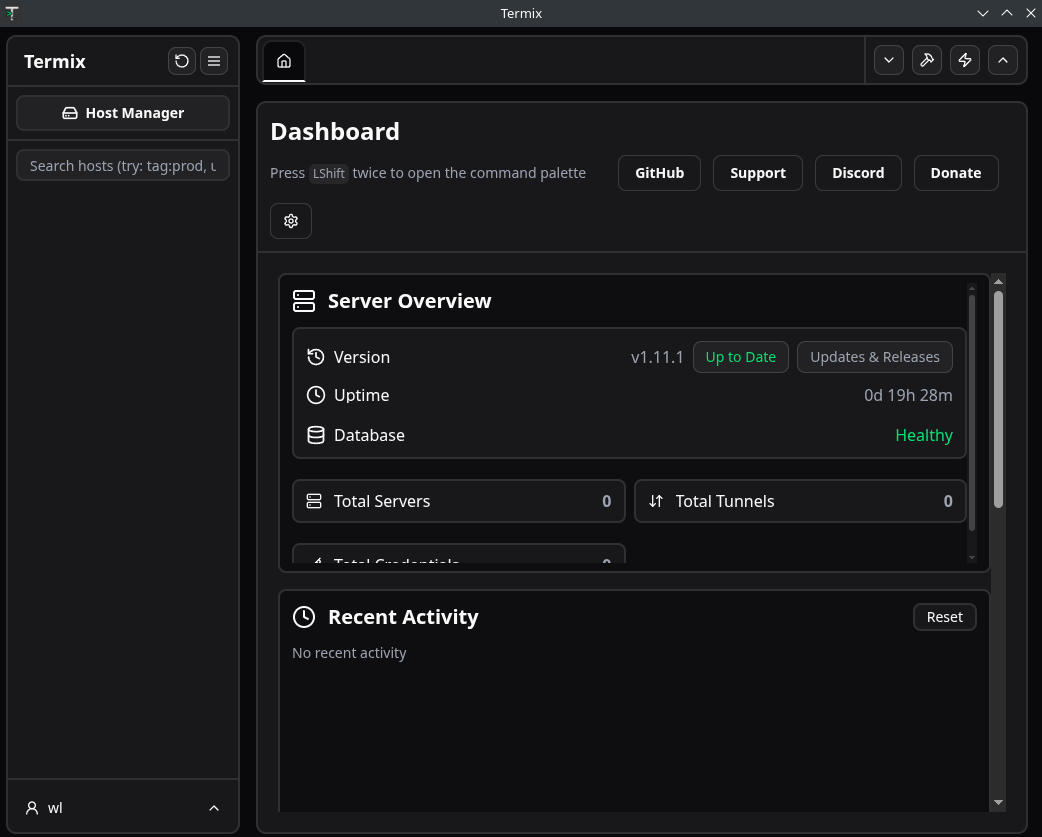Focus the Search hosts input field
This screenshot has height=837, width=1042.
pos(123,165)
